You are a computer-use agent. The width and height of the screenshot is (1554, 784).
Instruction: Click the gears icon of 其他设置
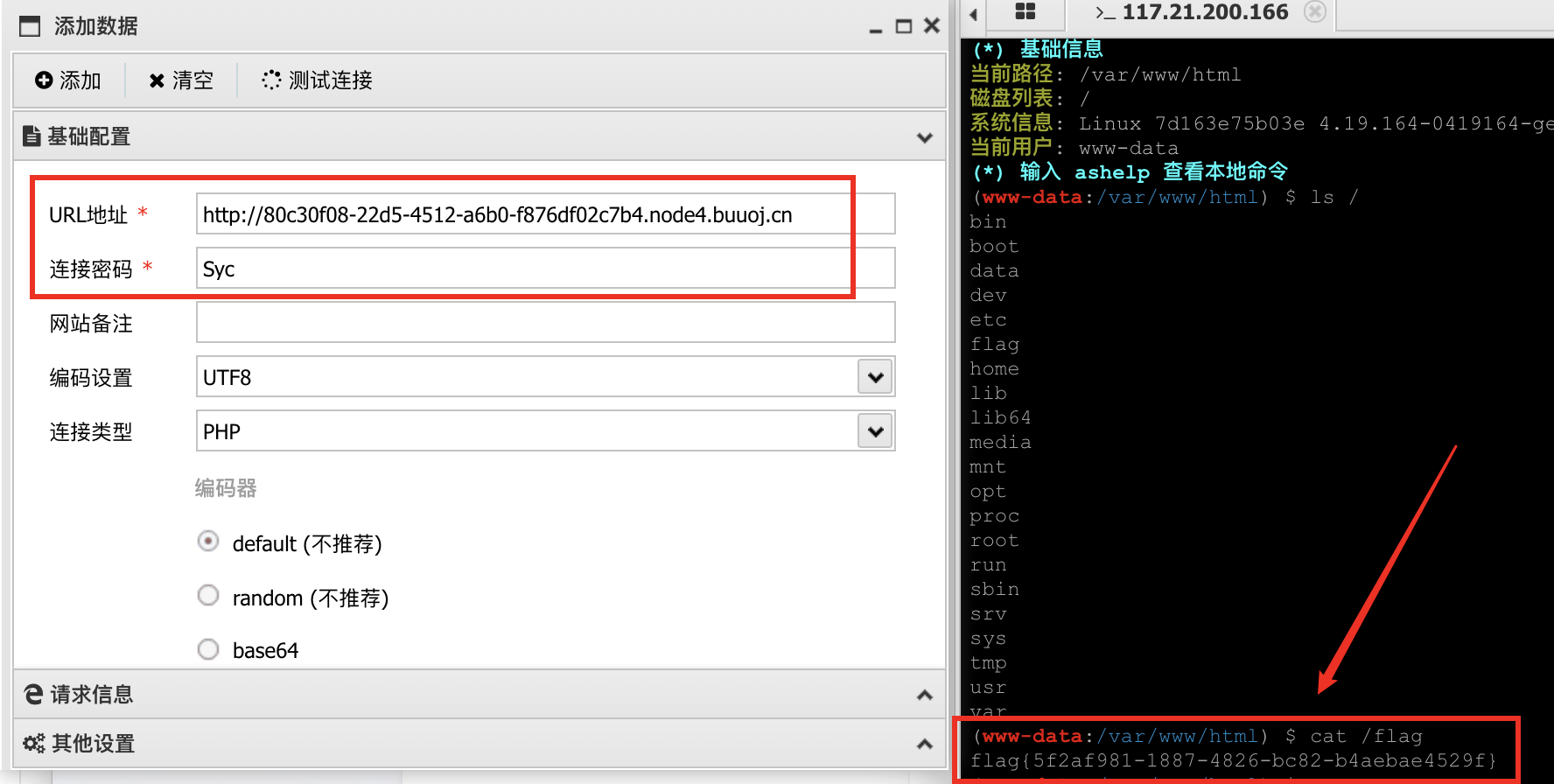pyautogui.click(x=34, y=743)
